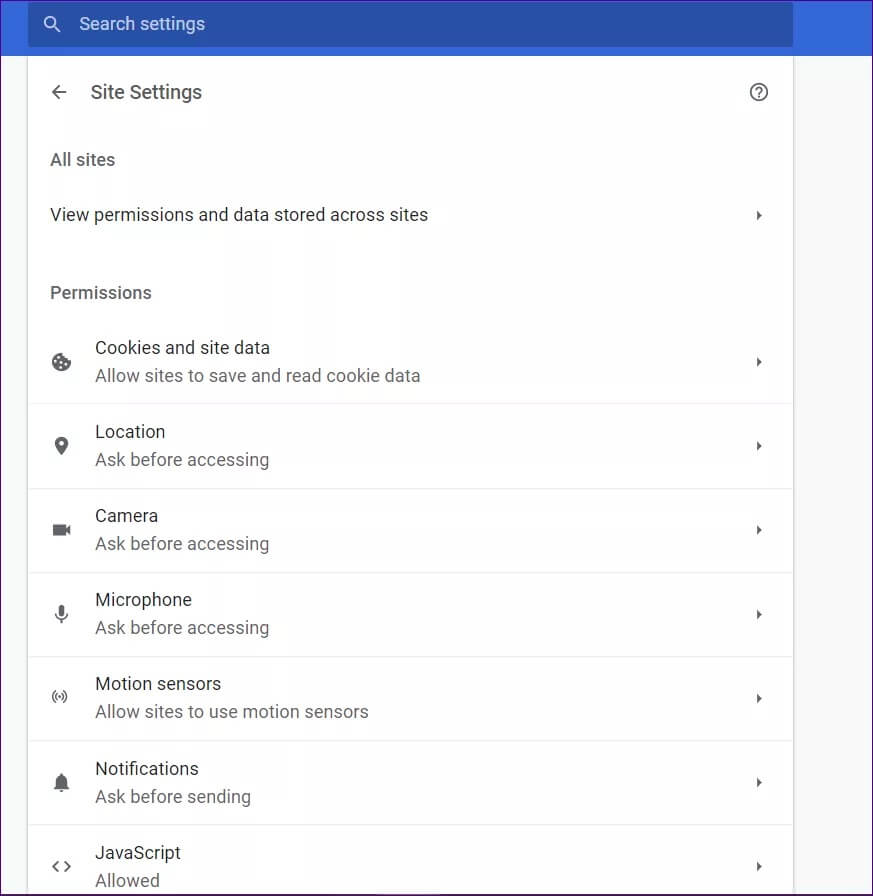The height and width of the screenshot is (896, 873).
Task: Click the Camera icon
Action: [x=61, y=530]
